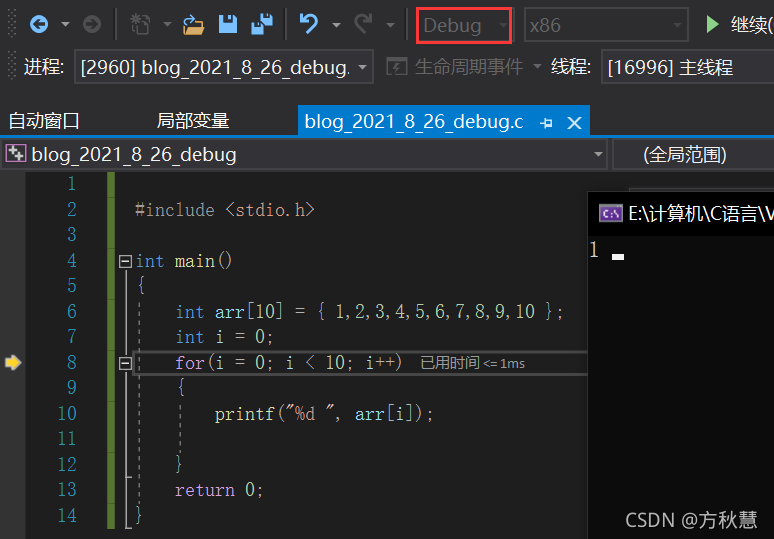Open the x86 platform dropdown
This screenshot has width=774, height=539.
606,25
